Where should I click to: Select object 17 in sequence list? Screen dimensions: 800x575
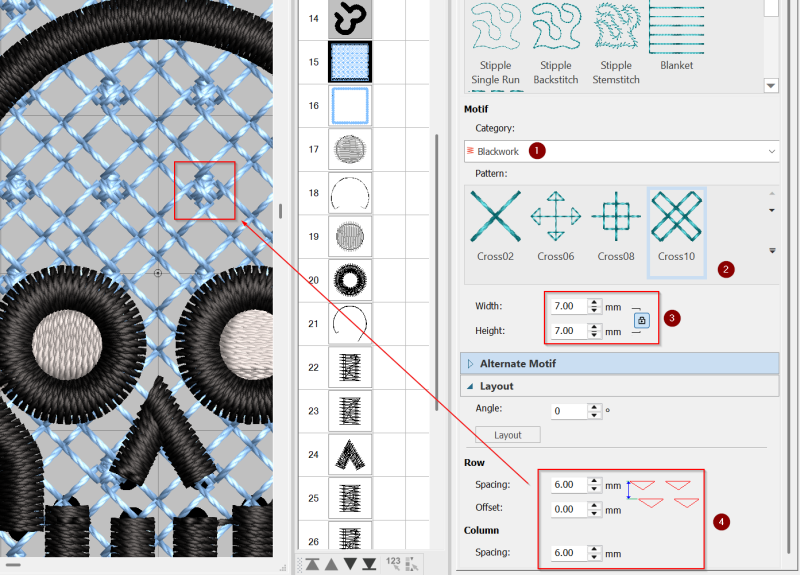click(x=350, y=149)
